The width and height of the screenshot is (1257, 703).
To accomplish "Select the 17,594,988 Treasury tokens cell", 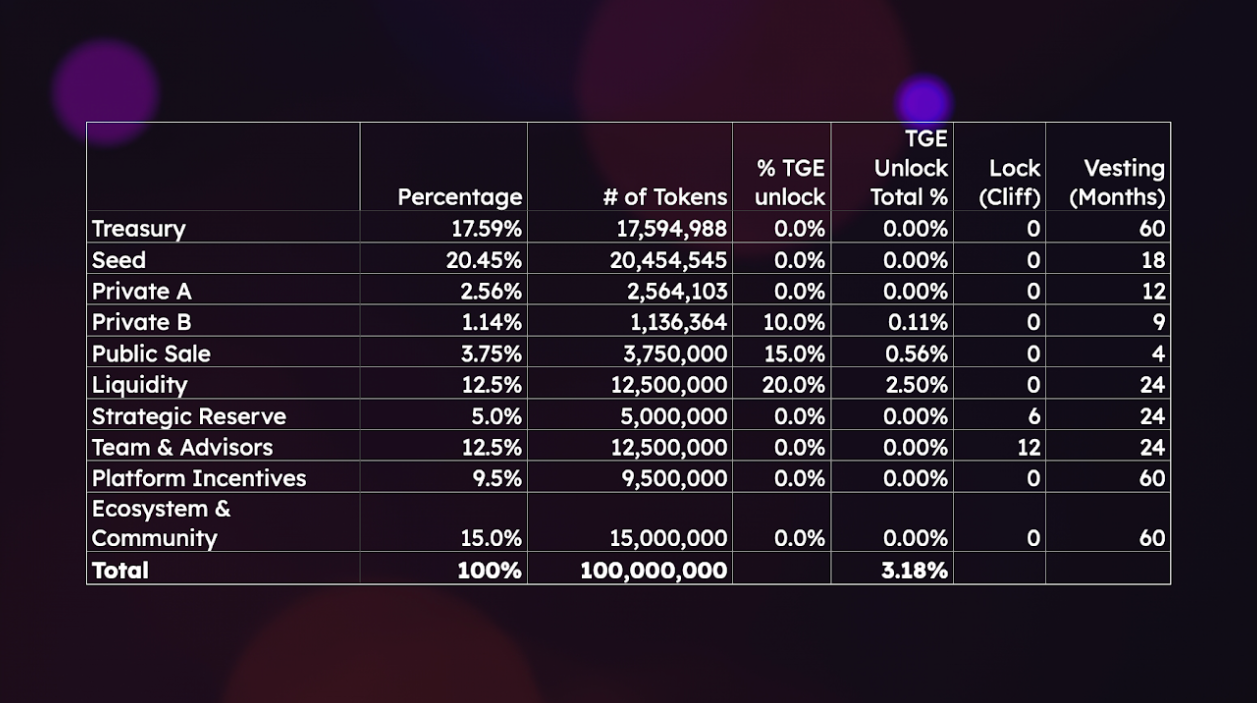I will (x=671, y=229).
